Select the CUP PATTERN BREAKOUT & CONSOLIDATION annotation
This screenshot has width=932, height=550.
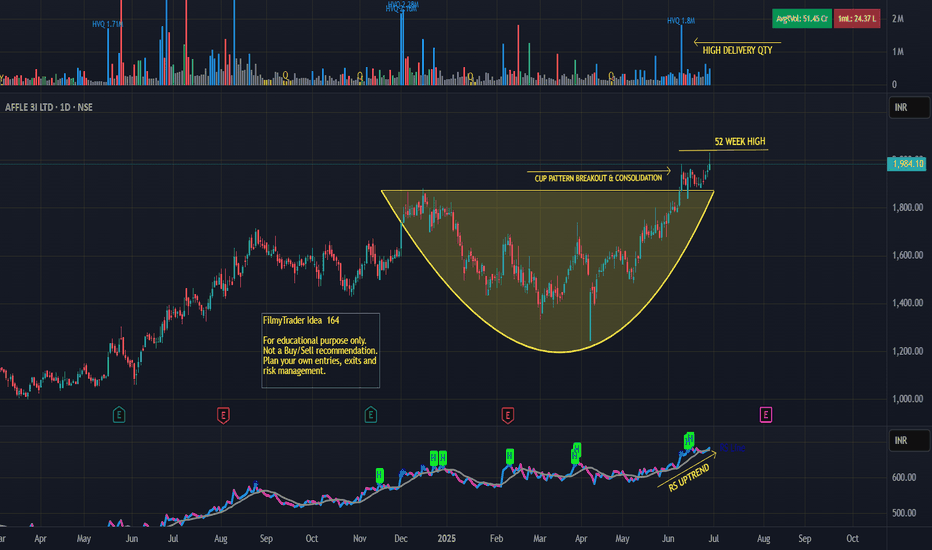[x=598, y=178]
